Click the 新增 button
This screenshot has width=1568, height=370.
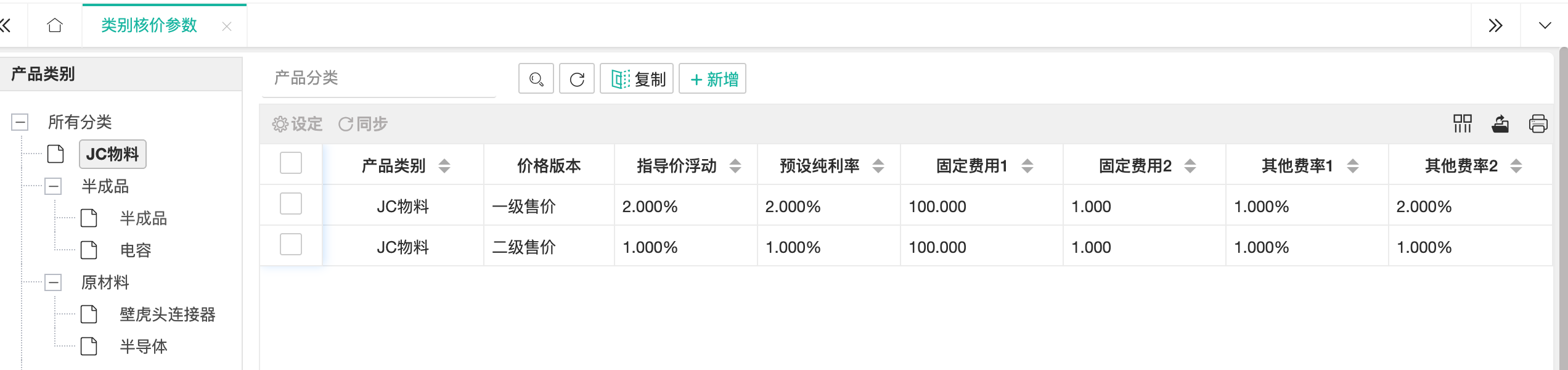713,79
